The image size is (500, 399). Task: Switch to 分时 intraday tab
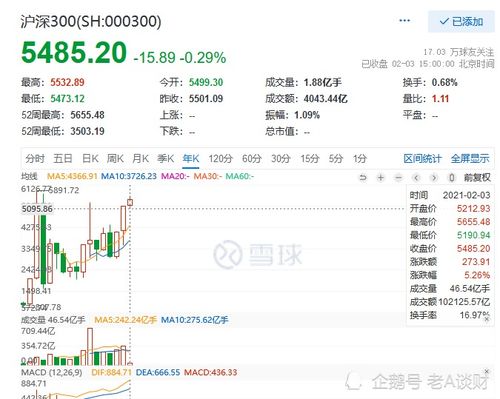[35, 159]
